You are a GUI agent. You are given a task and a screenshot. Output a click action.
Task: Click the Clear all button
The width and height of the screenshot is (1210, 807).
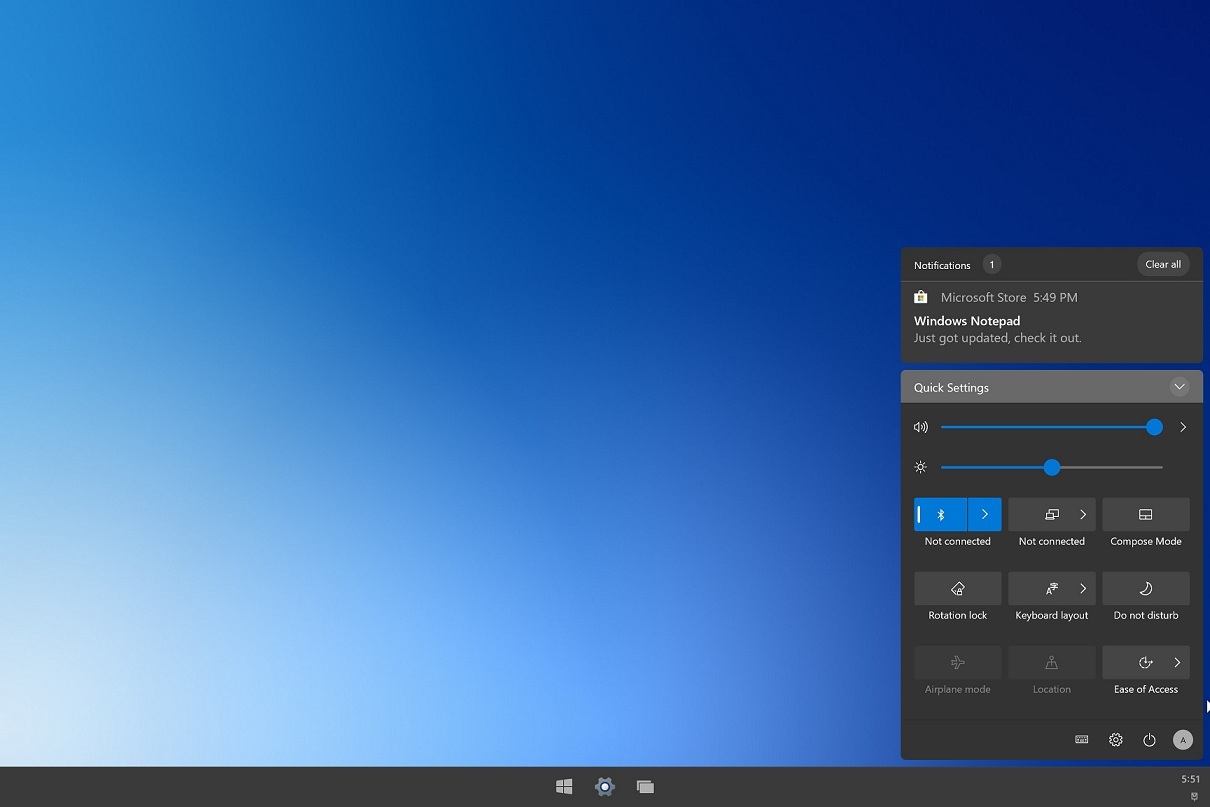pos(1162,264)
